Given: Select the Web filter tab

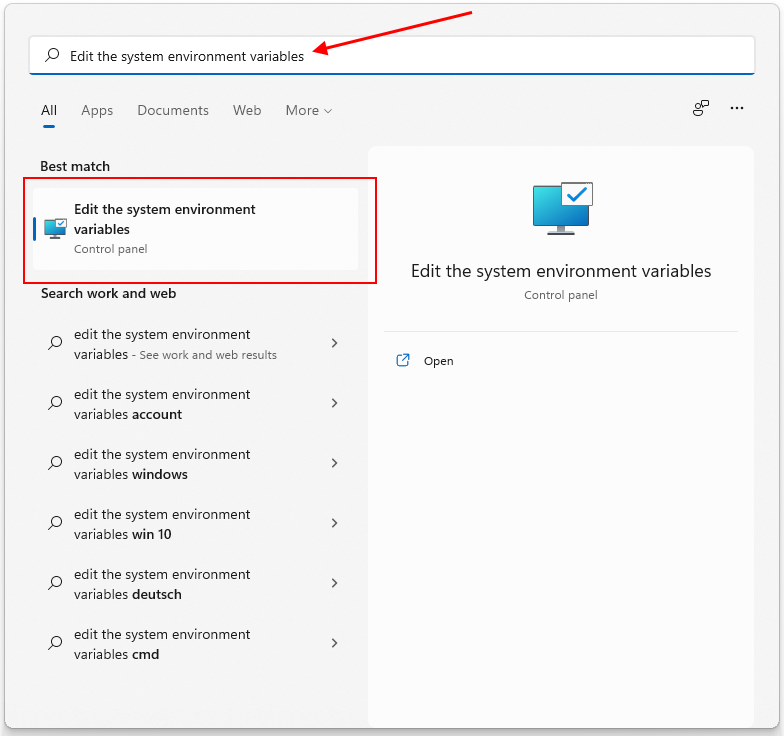Looking at the screenshot, I should click(247, 110).
